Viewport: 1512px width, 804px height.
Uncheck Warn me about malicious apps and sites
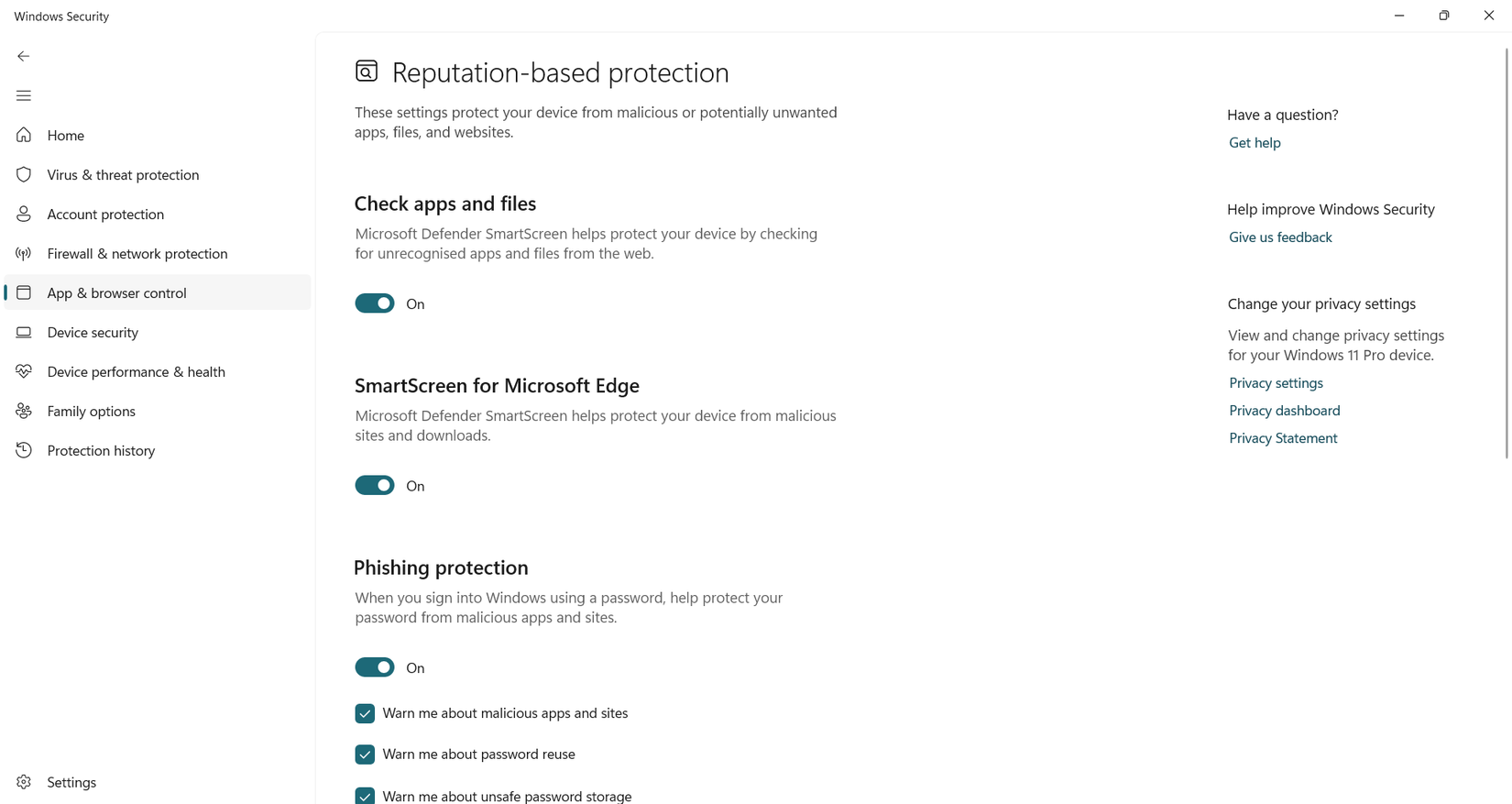click(365, 713)
